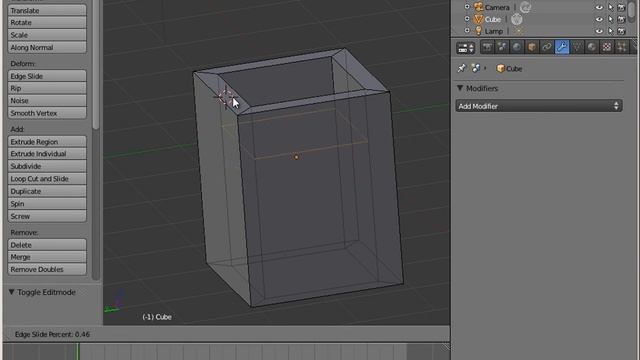
Task: Click the Rip button
Action: pos(47,88)
